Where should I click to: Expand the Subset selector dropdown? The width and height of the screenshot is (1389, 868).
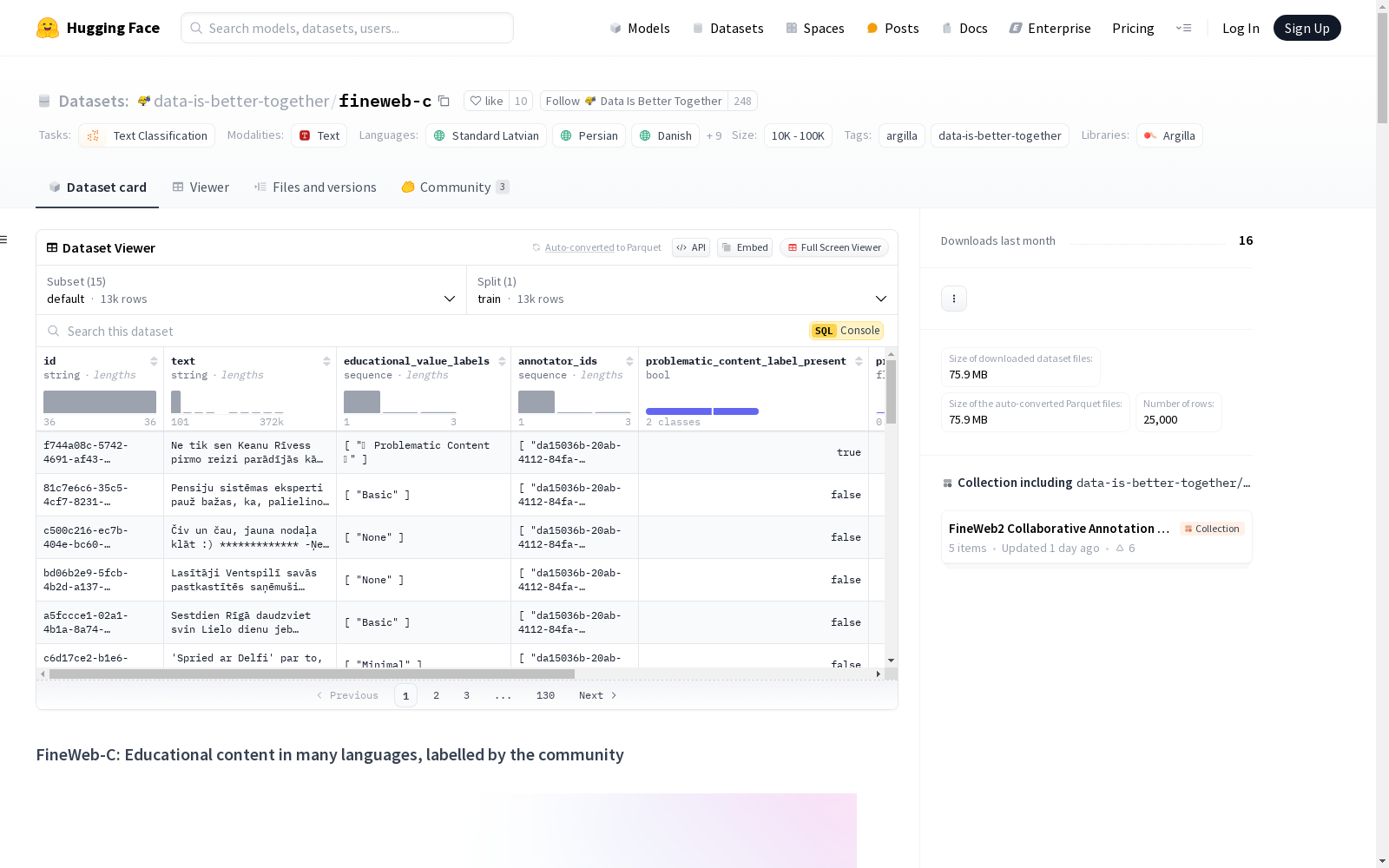click(252, 290)
